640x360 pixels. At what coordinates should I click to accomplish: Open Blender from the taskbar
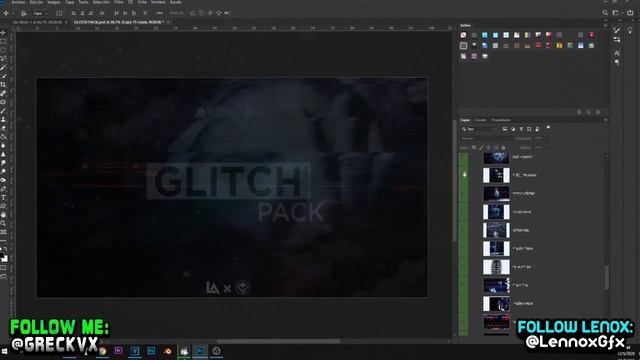point(167,351)
